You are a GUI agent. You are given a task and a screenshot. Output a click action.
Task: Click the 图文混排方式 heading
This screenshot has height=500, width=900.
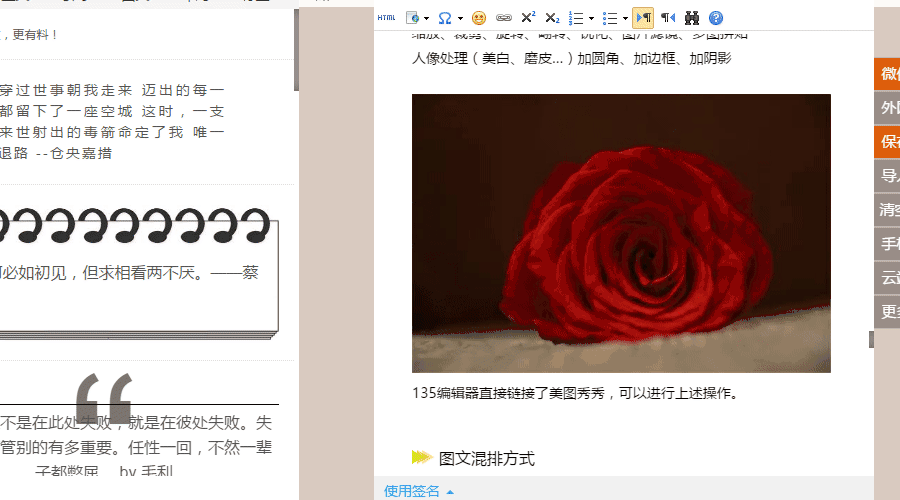487,459
